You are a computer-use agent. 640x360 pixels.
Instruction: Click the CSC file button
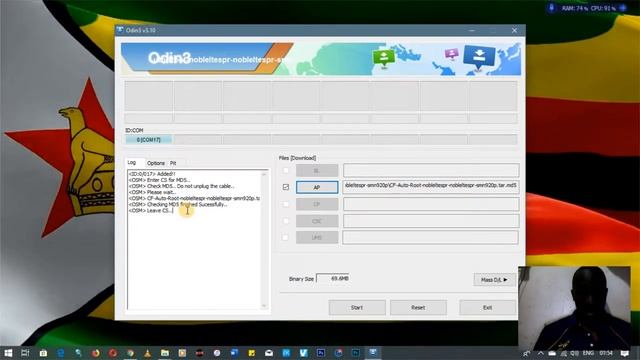tap(317, 221)
